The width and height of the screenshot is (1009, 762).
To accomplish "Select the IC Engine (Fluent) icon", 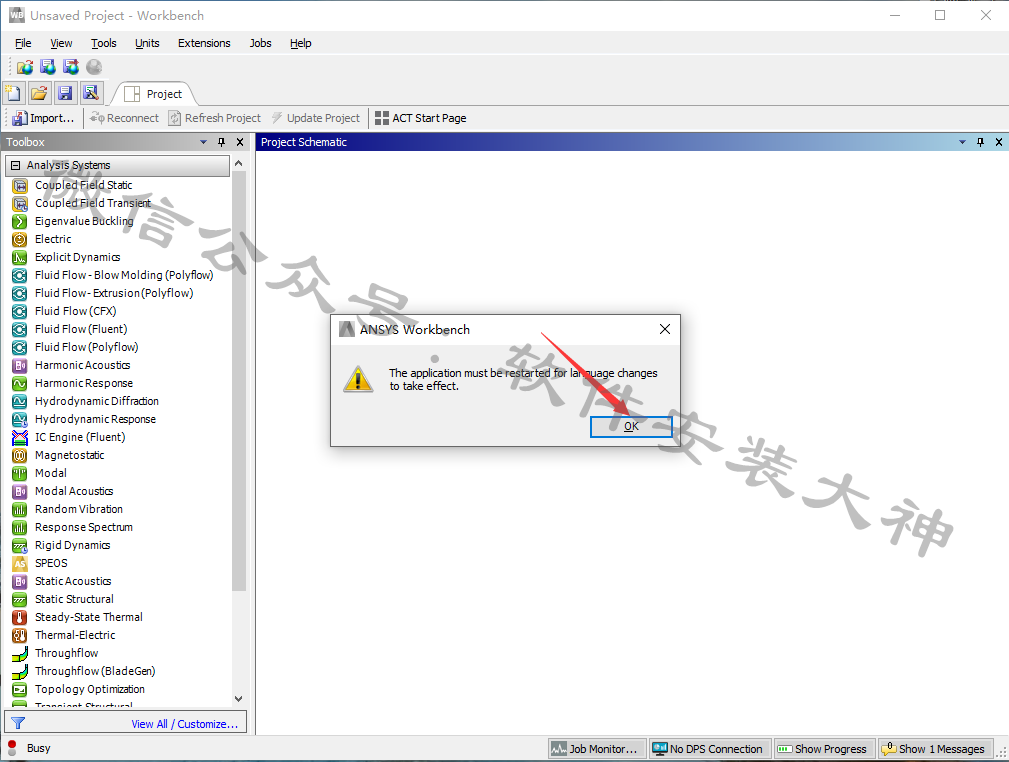I will pyautogui.click(x=20, y=438).
